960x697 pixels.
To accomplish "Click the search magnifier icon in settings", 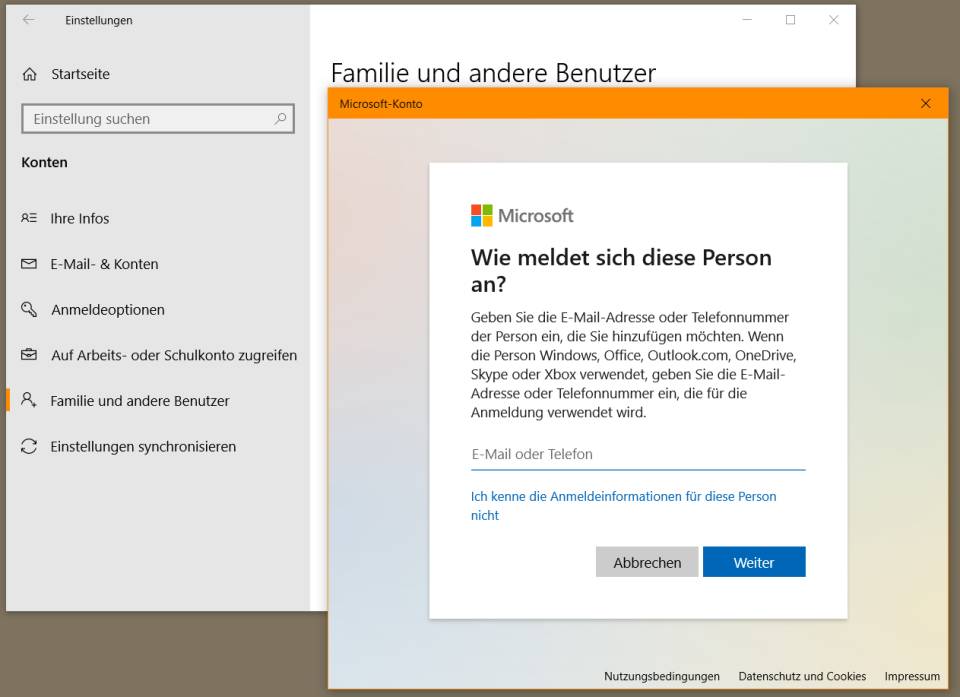I will [280, 118].
